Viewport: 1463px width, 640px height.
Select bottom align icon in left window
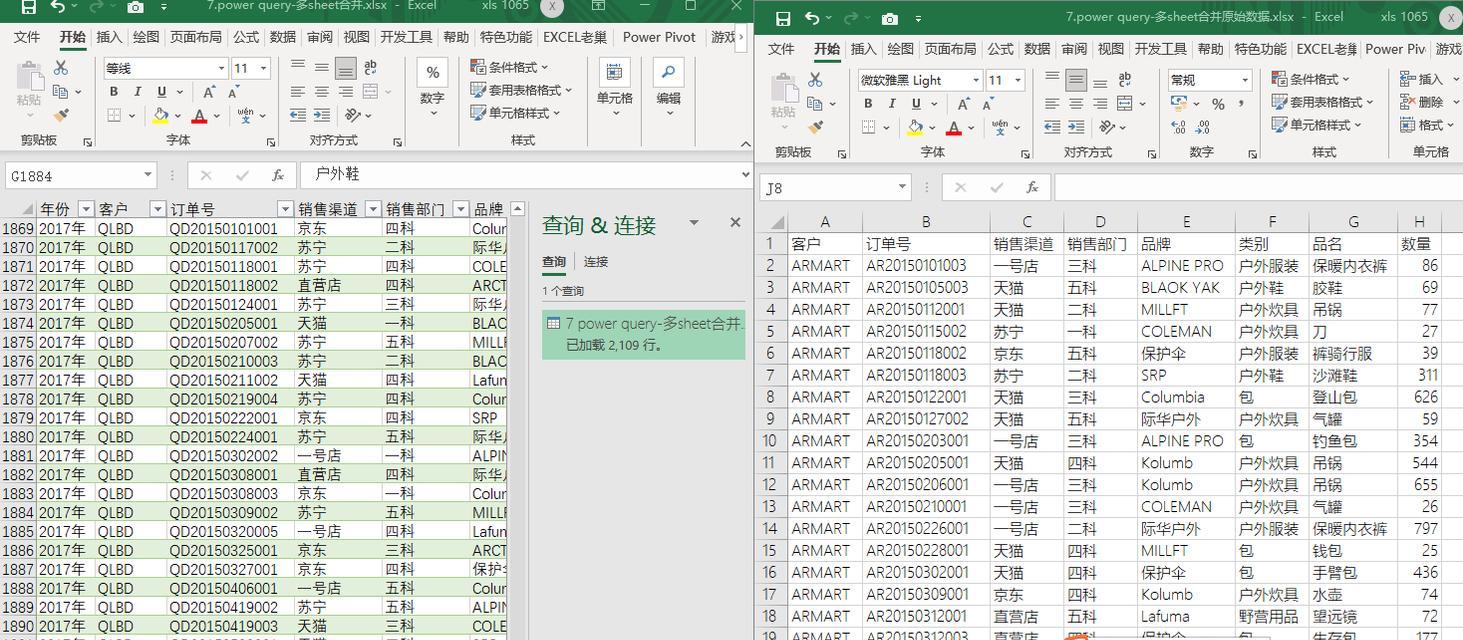pos(345,68)
